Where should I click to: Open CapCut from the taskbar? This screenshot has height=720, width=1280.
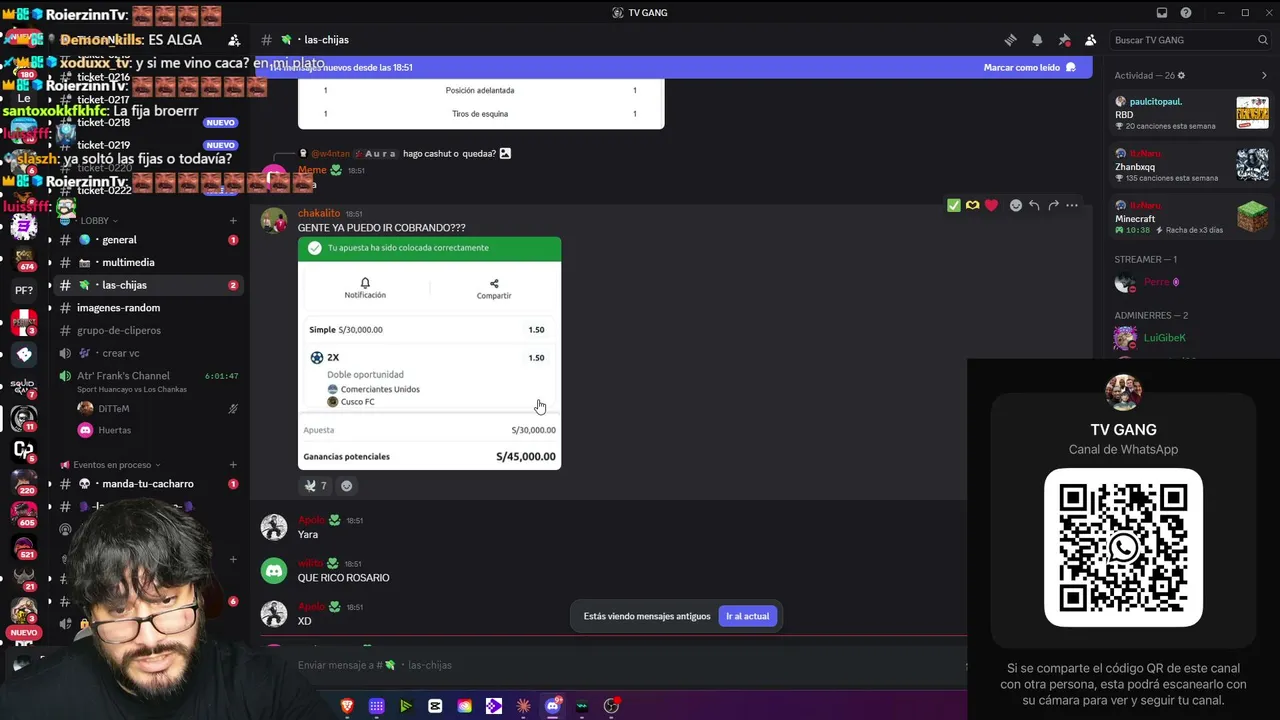[x=435, y=706]
